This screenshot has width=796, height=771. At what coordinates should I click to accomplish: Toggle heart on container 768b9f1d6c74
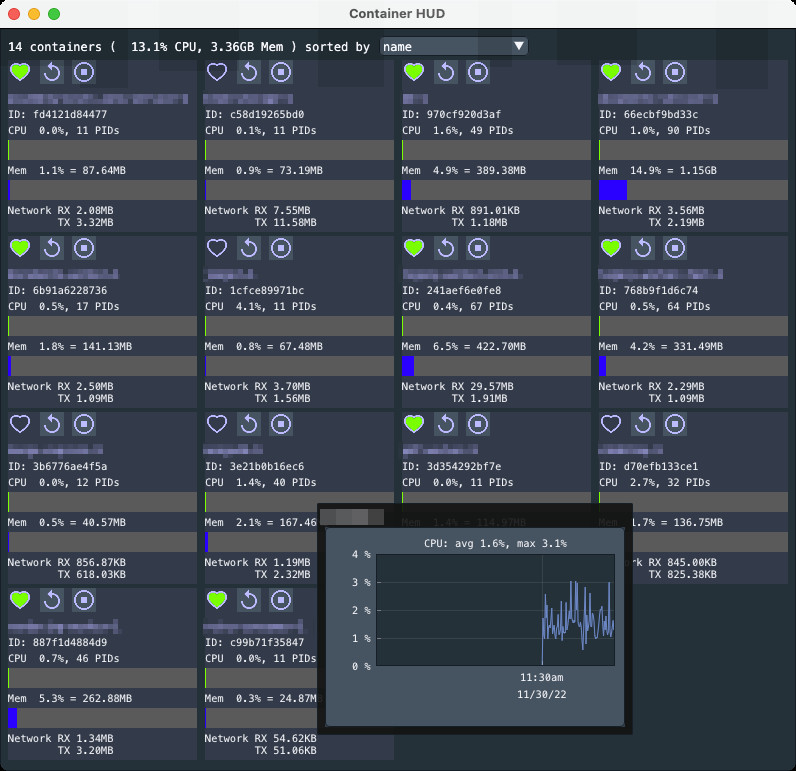point(611,248)
